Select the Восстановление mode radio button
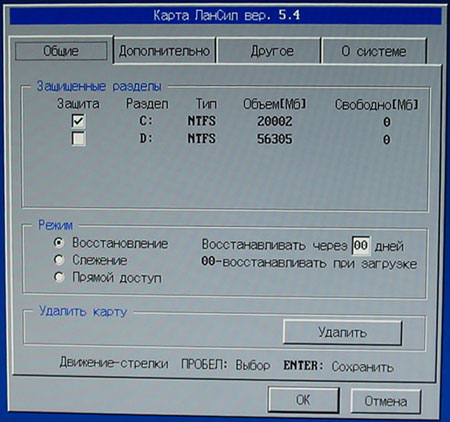Screen dimensions: 450x422 click(x=59, y=242)
